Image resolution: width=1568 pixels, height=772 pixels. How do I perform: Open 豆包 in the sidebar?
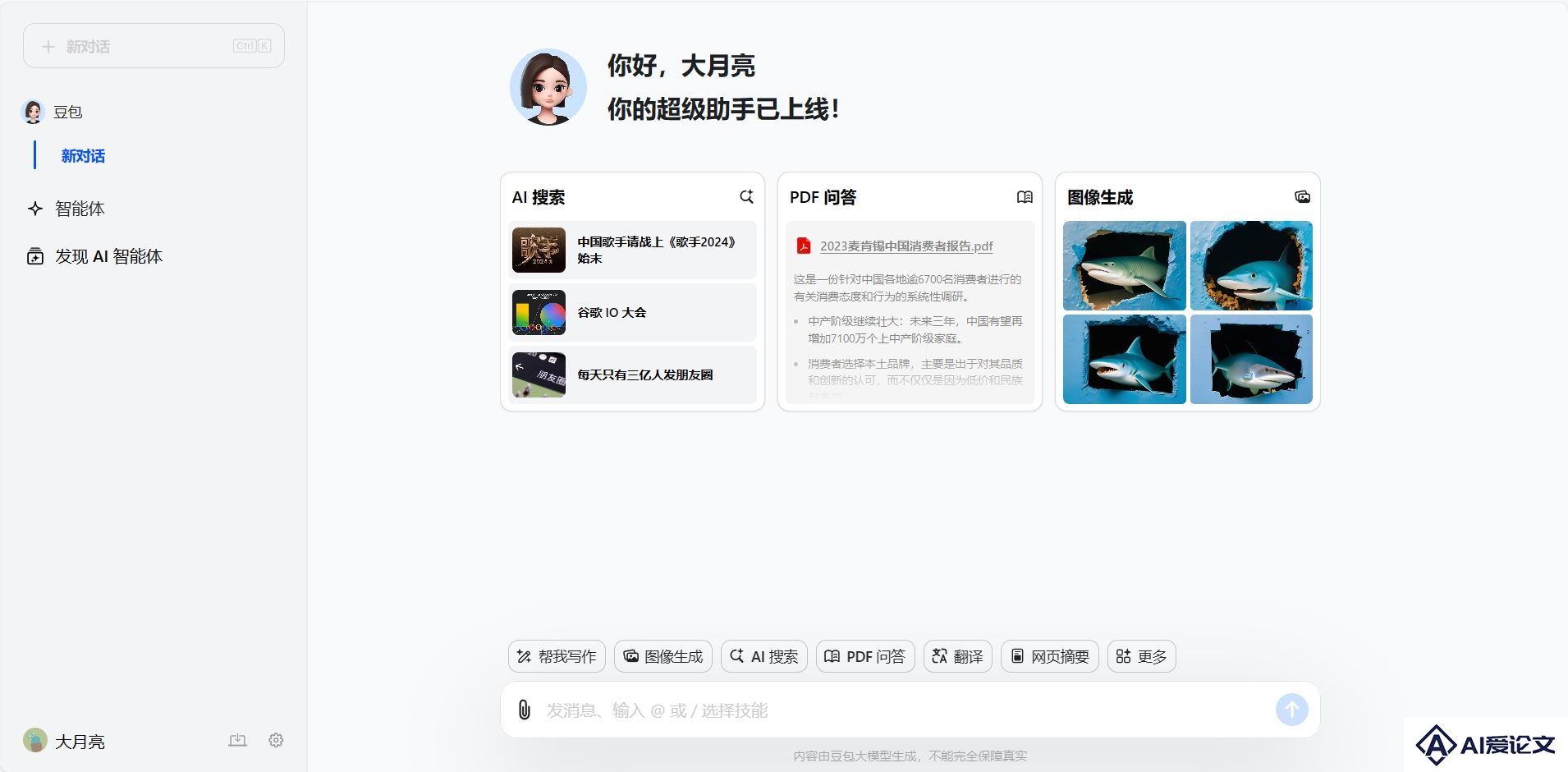tap(68, 112)
